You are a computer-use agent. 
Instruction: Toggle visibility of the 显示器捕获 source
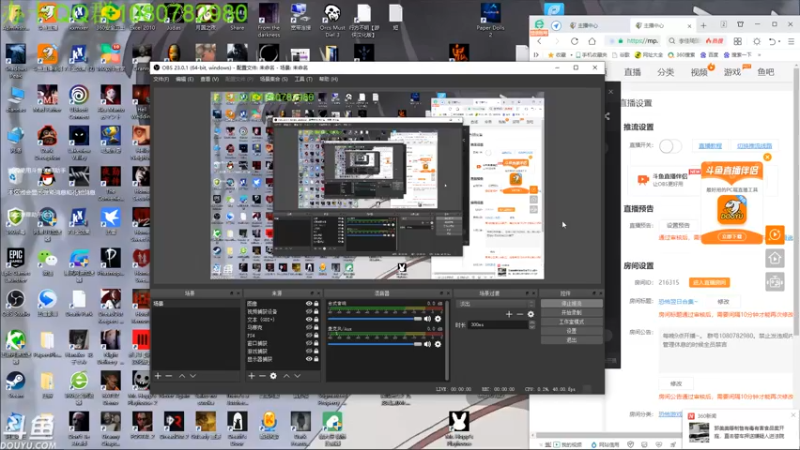309,359
